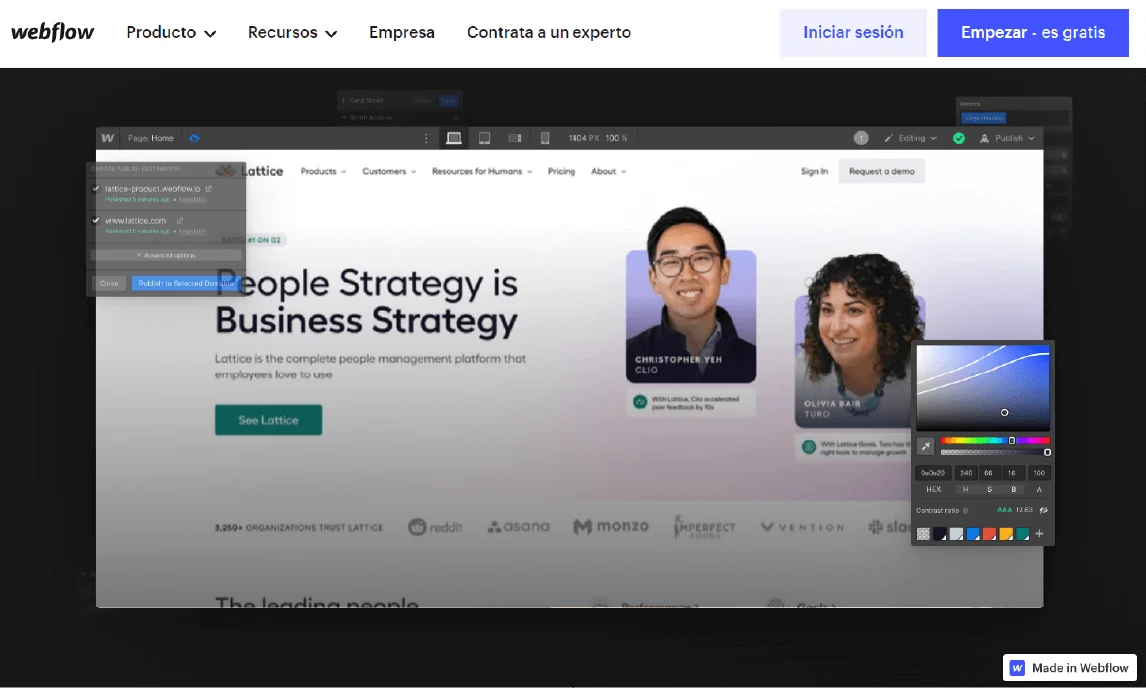Uncheck www.lattice.com domain checkbox
This screenshot has width=1146, height=688.
click(96, 220)
